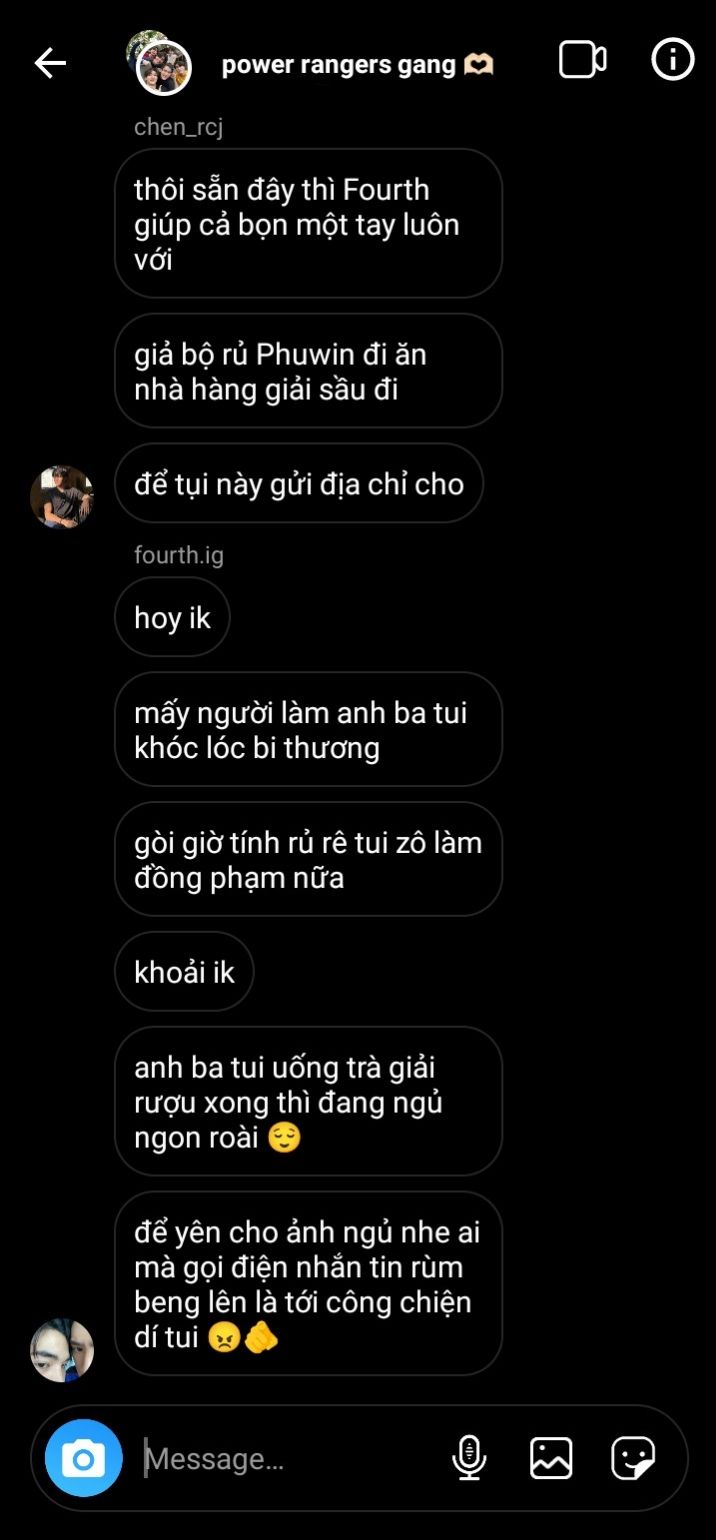
Task: Tap fourth.ig's profile picture
Action: (x=62, y=1350)
